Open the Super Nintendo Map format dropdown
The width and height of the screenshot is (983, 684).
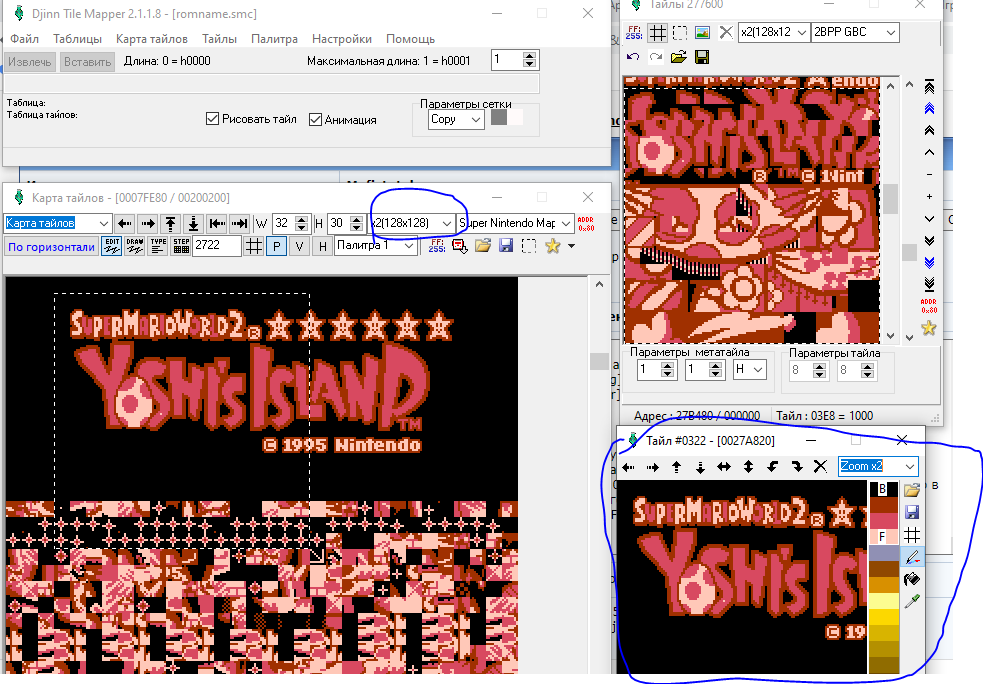(x=515, y=223)
